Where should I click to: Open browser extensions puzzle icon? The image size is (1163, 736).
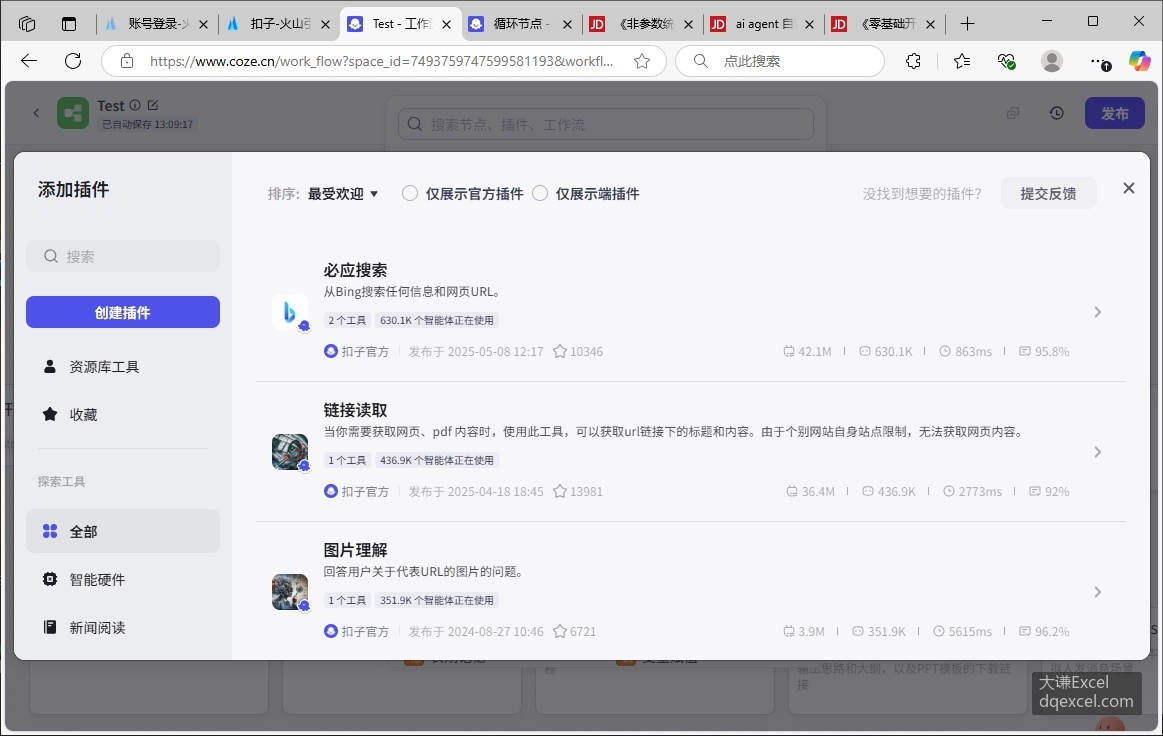914,61
